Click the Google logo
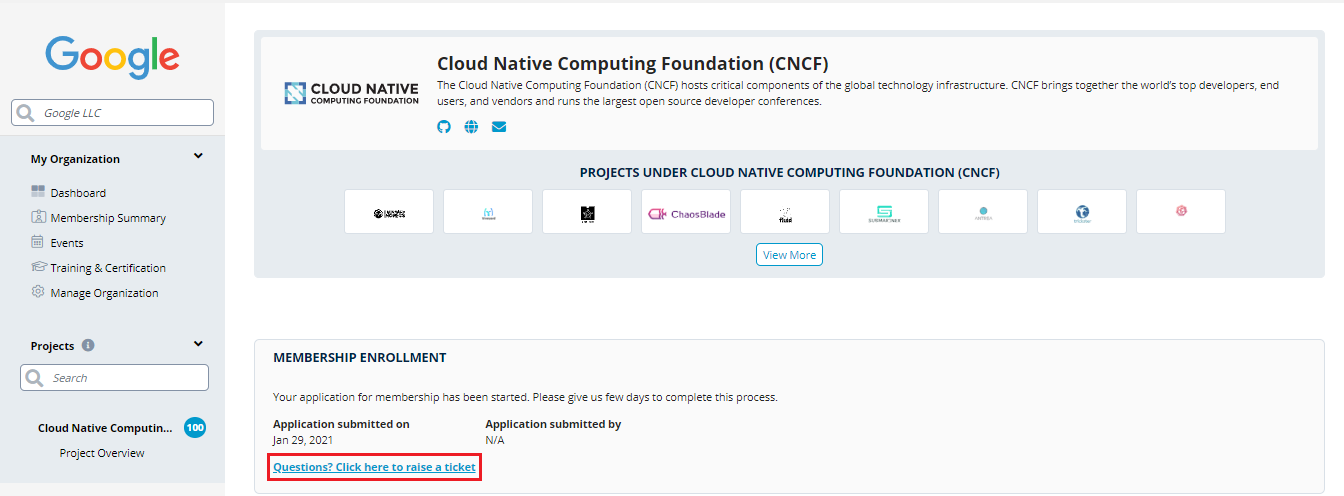The height and width of the screenshot is (496, 1344). coord(112,57)
